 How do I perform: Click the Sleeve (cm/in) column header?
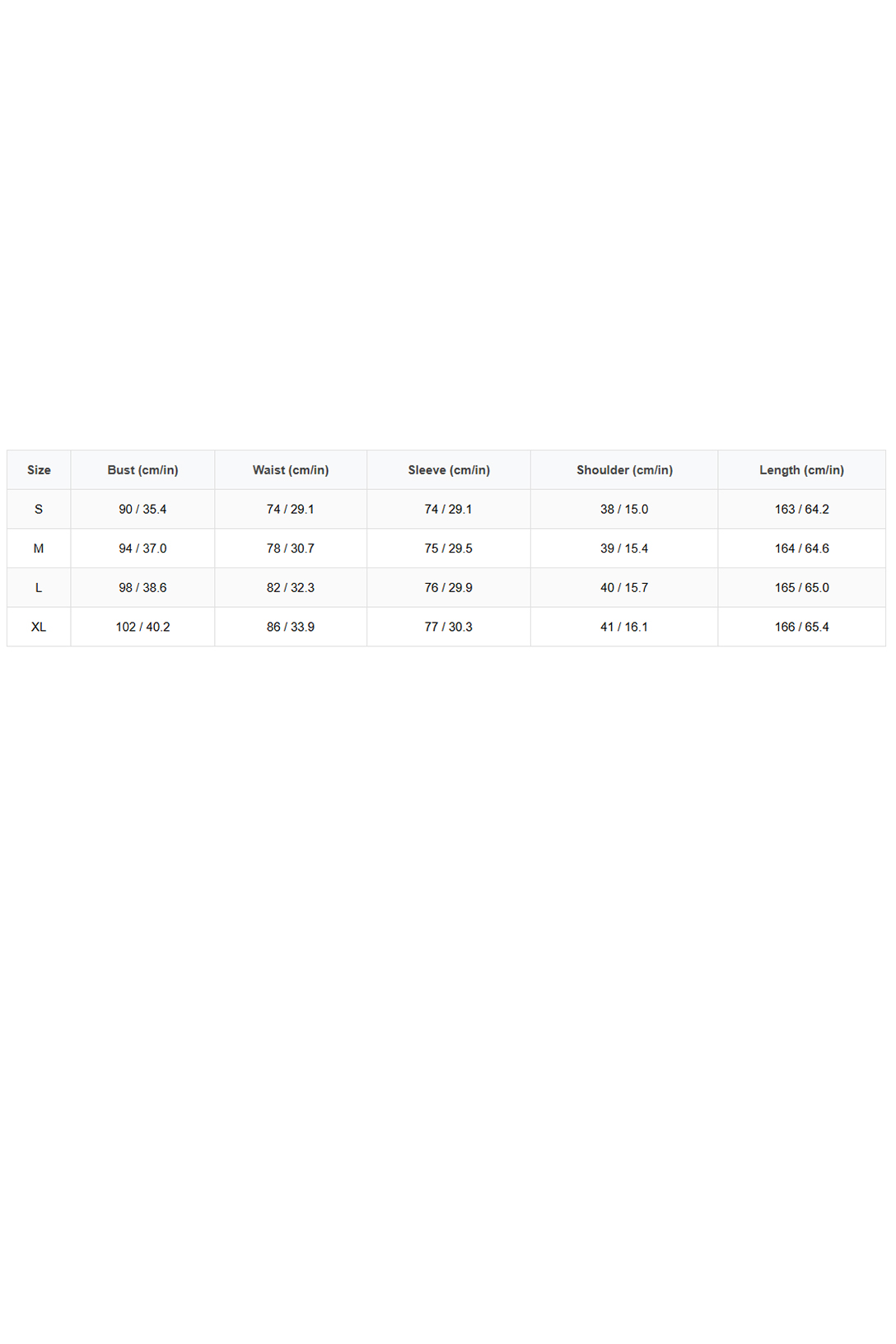coord(449,470)
